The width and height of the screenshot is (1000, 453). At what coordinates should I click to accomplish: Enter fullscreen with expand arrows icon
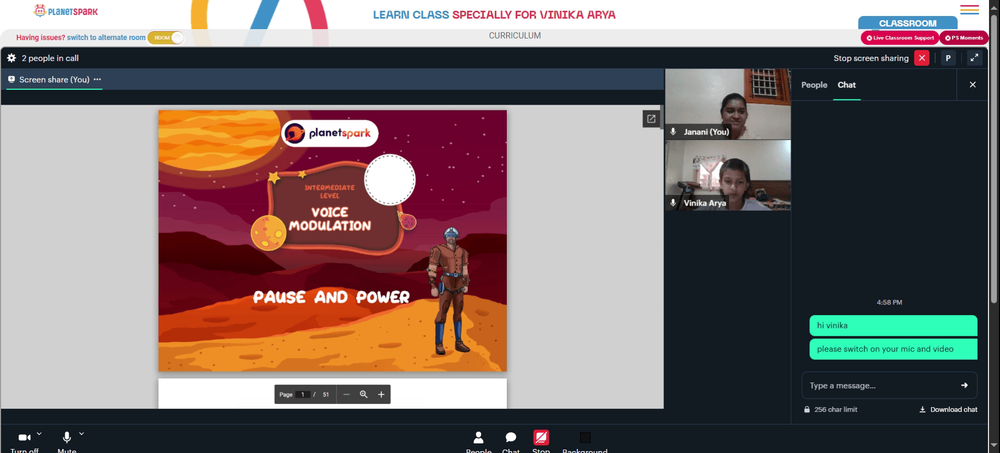(x=974, y=58)
